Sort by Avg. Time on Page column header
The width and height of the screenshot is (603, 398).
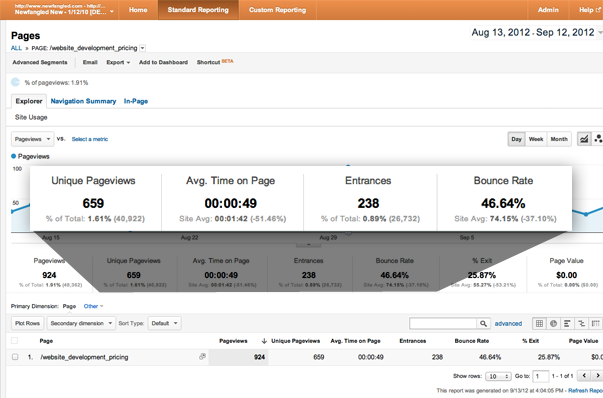pos(355,341)
